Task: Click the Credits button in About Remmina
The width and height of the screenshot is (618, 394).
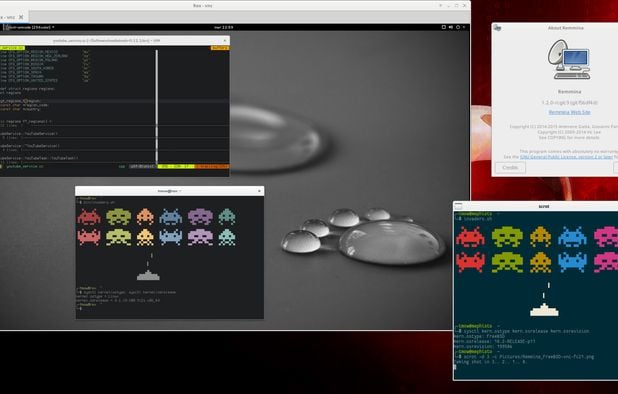Action: tap(510, 167)
